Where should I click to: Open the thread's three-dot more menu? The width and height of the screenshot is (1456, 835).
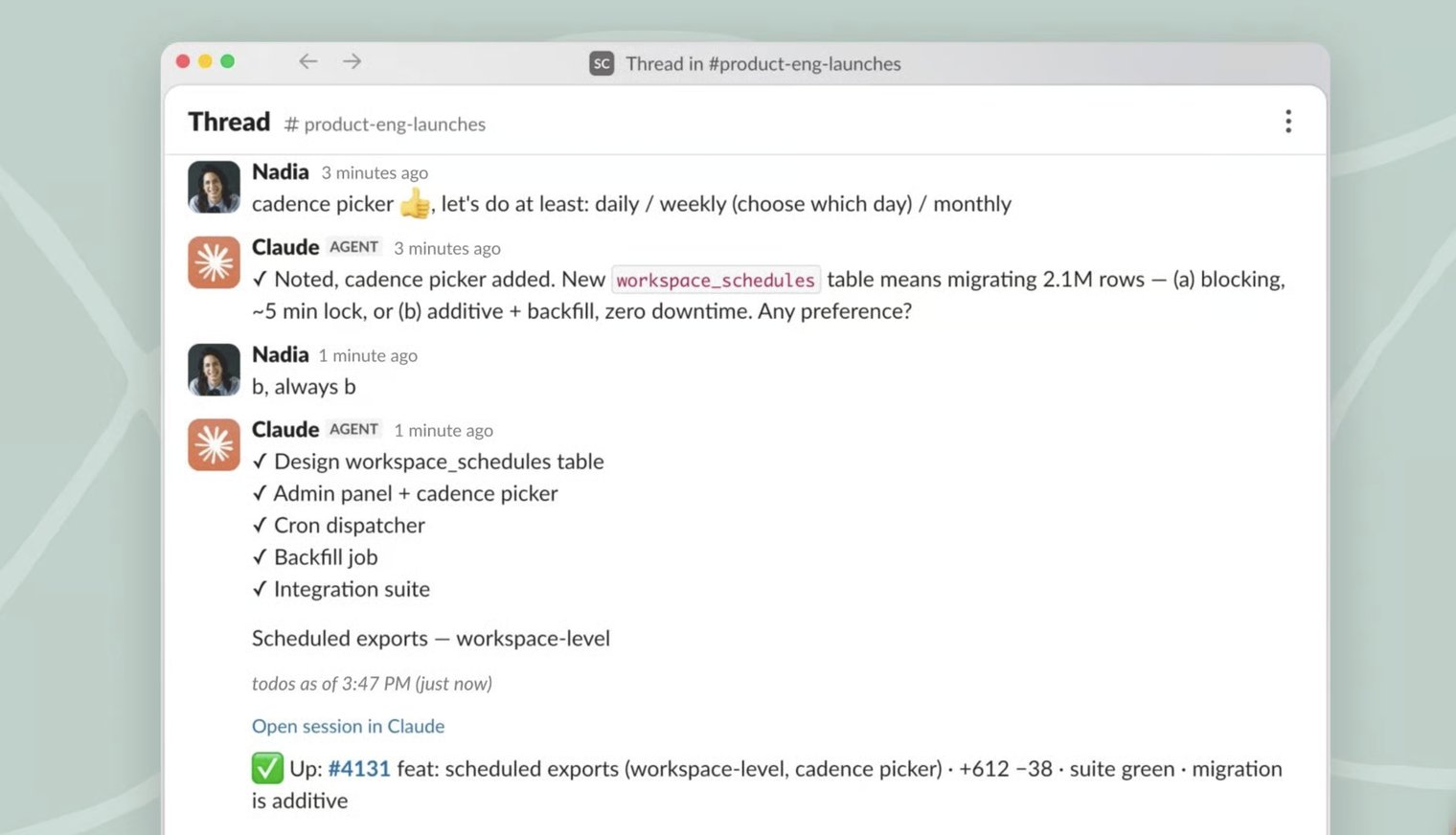coord(1288,122)
